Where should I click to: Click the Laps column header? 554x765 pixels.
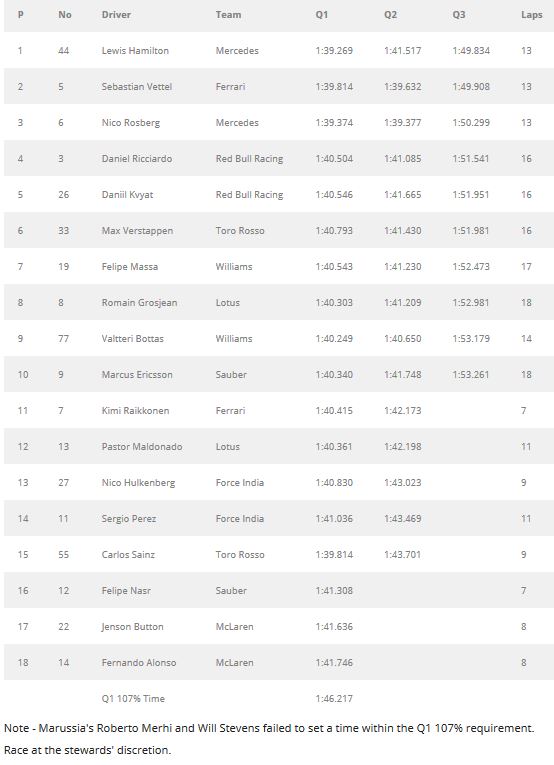click(x=532, y=15)
